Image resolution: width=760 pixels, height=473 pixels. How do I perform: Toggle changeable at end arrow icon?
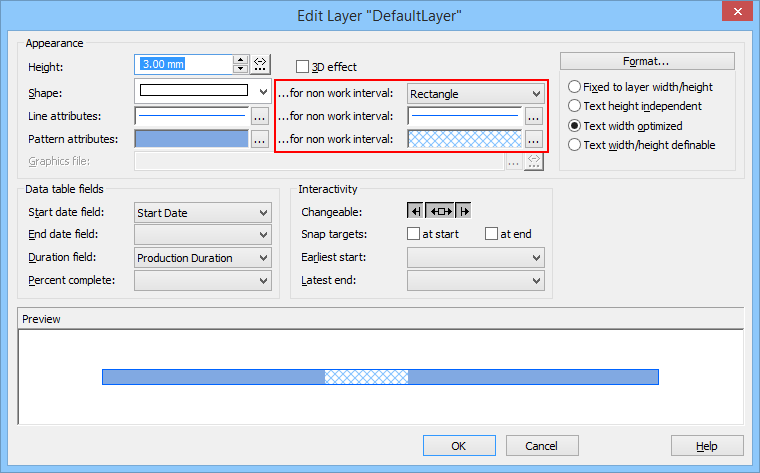tap(463, 211)
